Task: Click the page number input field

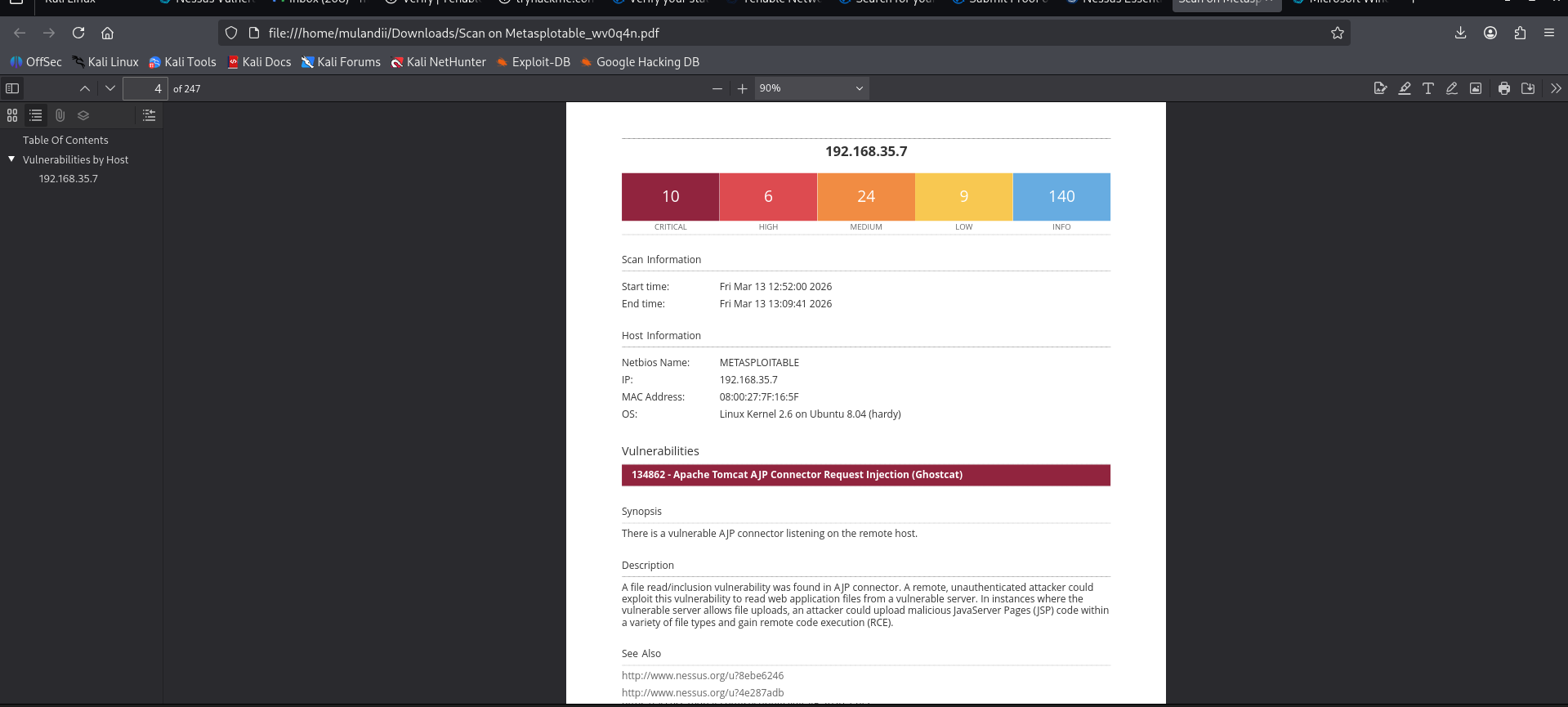Action: 145,88
